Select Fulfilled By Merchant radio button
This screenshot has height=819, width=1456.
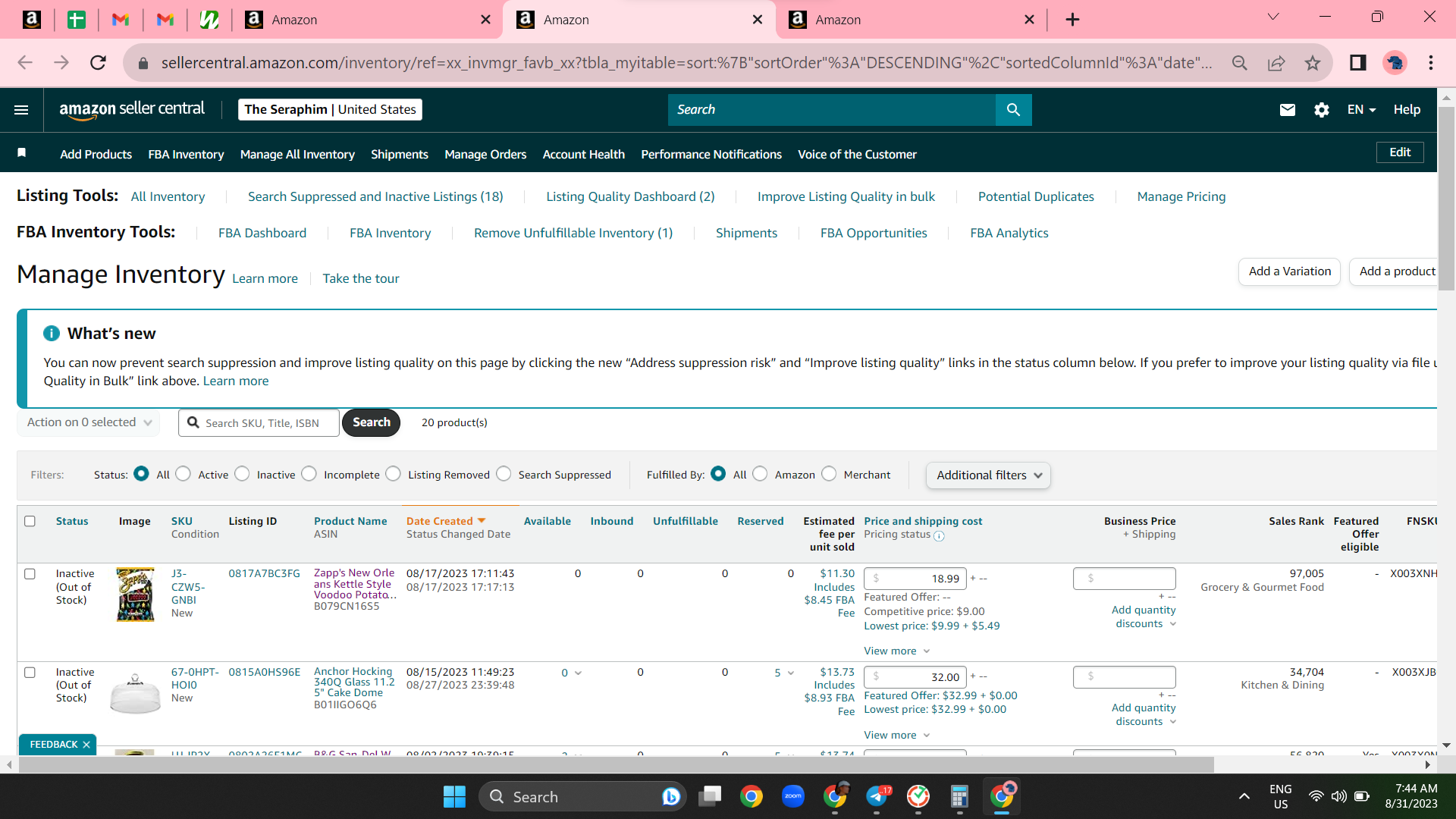click(829, 474)
